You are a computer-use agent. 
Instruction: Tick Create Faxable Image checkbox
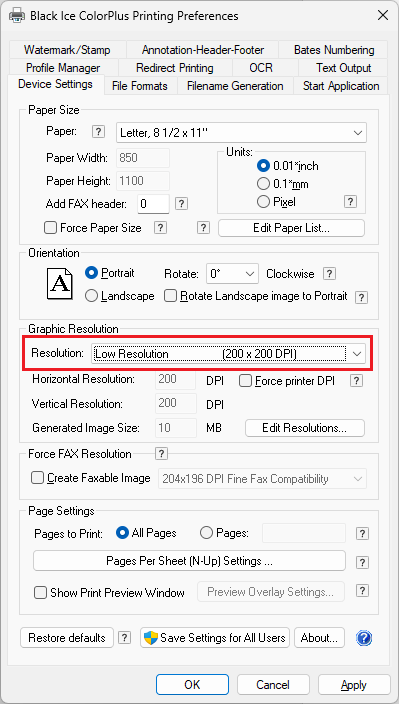37,478
